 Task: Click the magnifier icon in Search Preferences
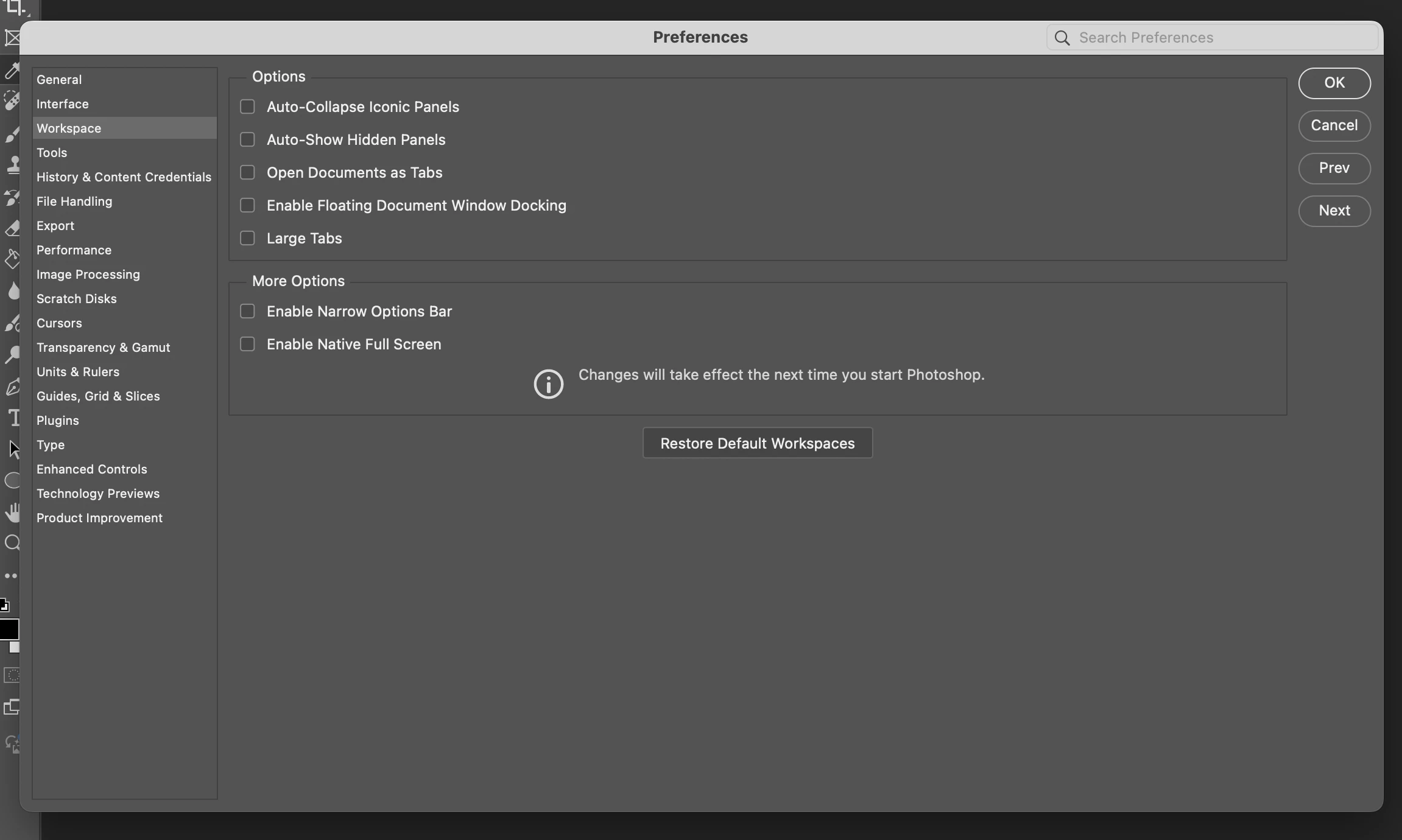pos(1062,38)
